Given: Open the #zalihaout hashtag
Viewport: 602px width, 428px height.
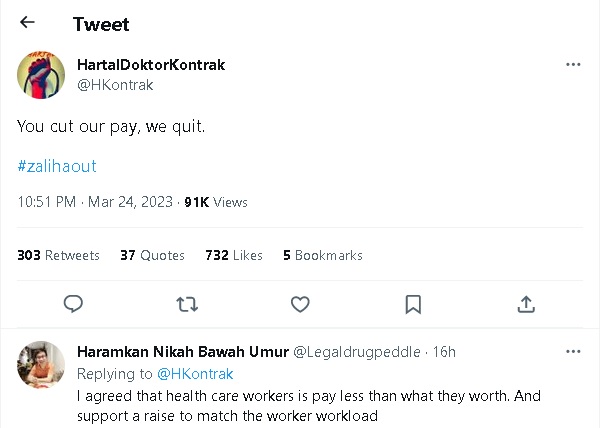Looking at the screenshot, I should [x=57, y=165].
